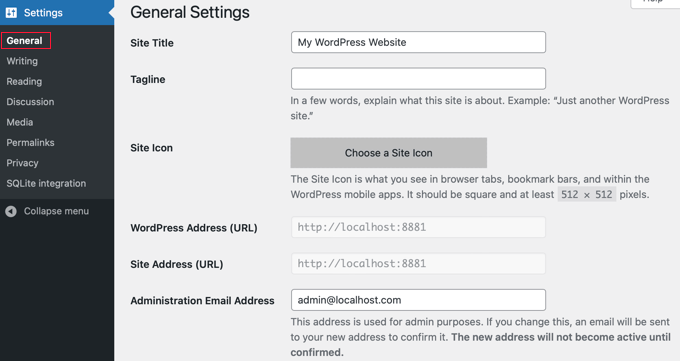Click the Site Title label
680x361 pixels.
point(152,43)
